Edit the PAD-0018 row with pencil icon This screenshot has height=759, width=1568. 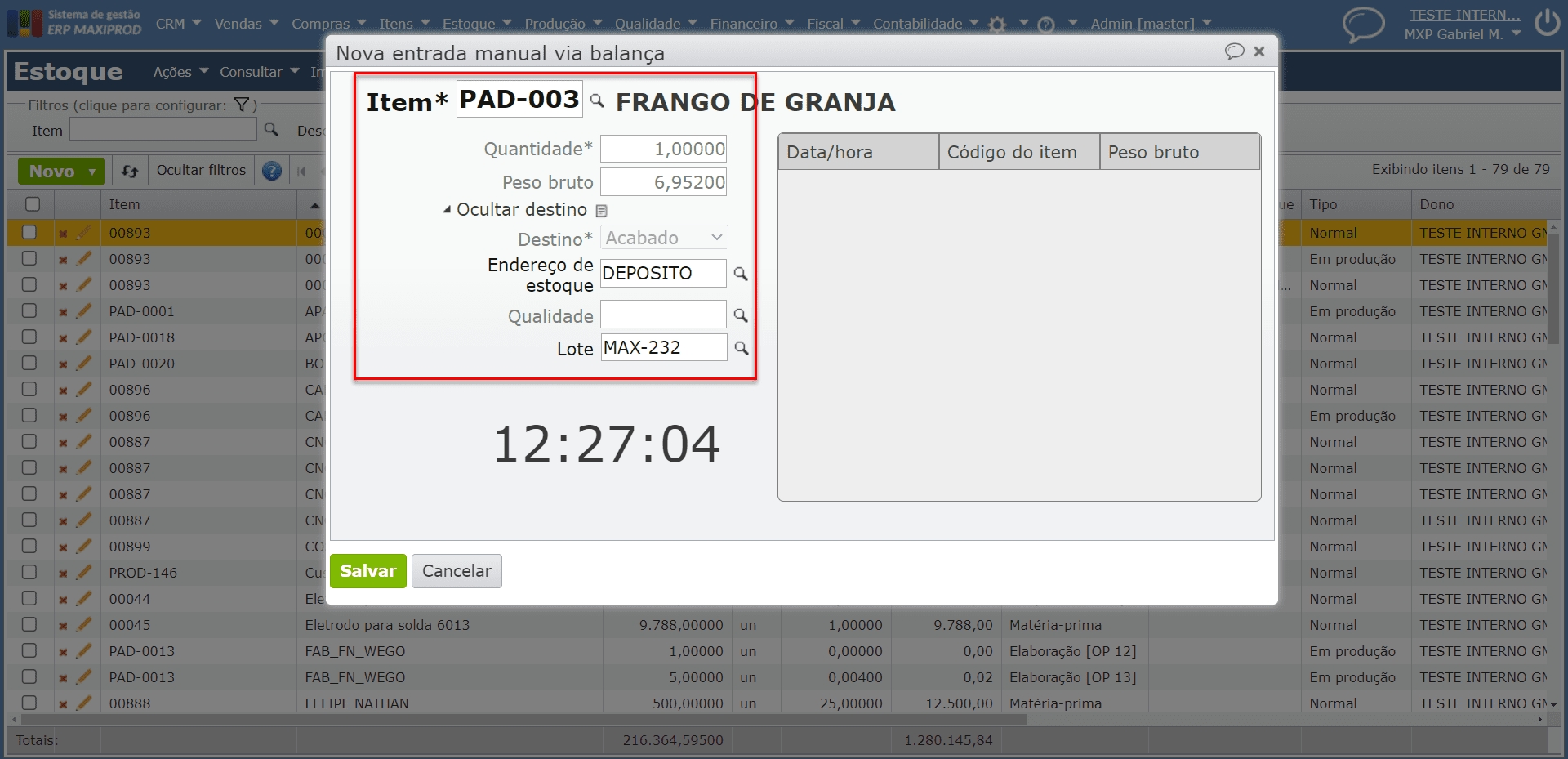[83, 337]
